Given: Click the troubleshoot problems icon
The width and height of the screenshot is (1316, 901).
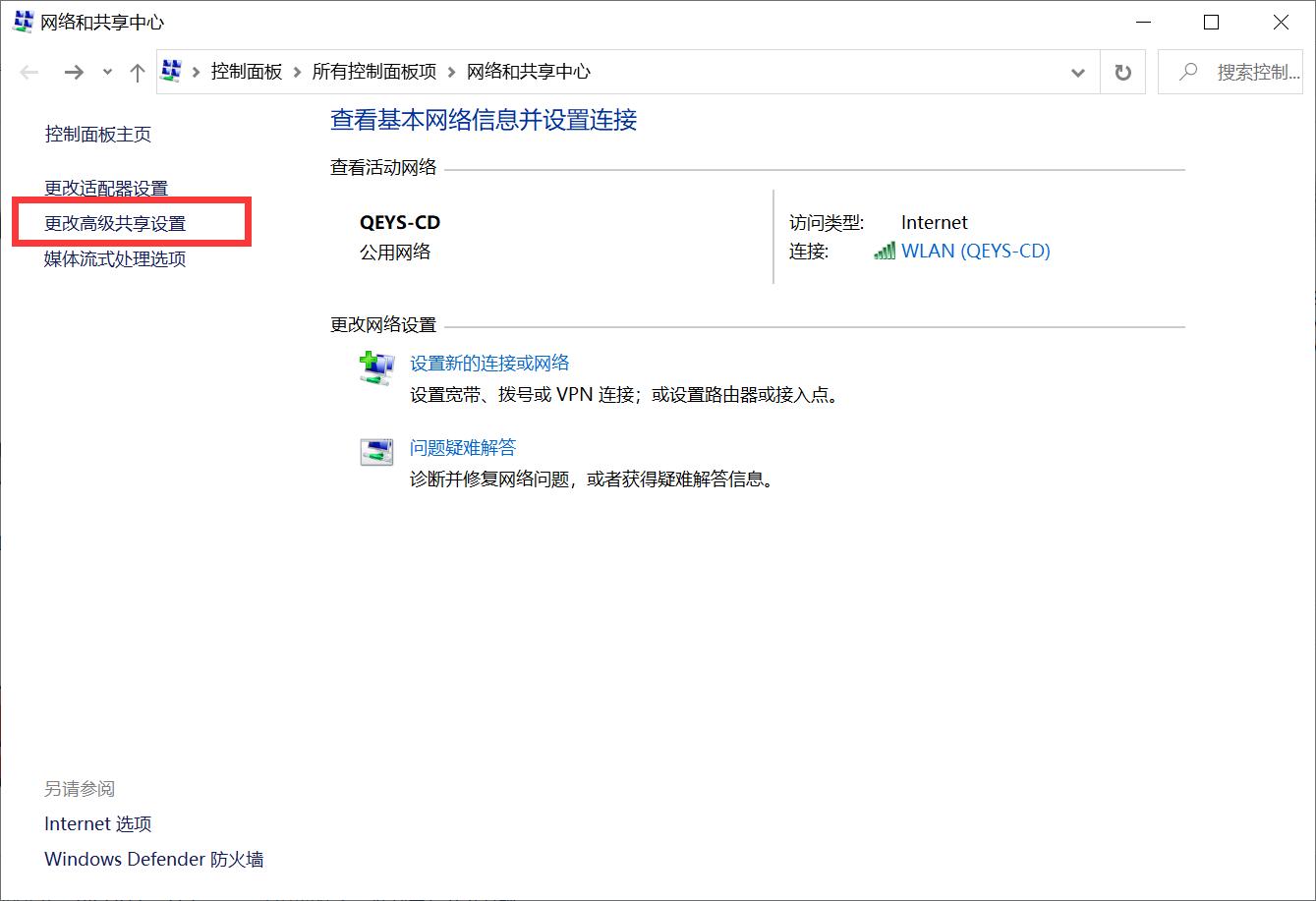Looking at the screenshot, I should 375,451.
